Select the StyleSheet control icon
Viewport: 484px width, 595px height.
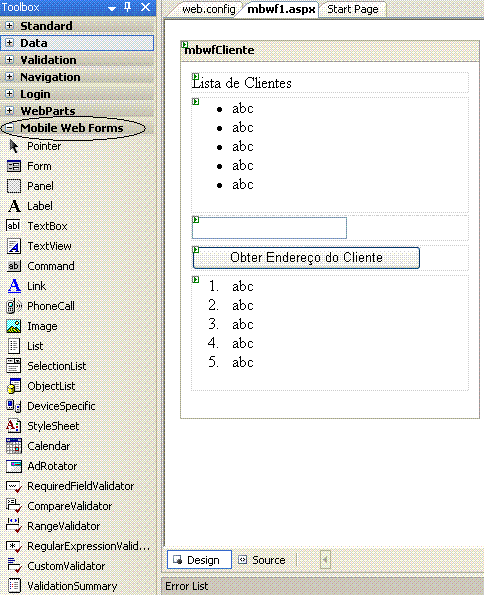coord(14,426)
